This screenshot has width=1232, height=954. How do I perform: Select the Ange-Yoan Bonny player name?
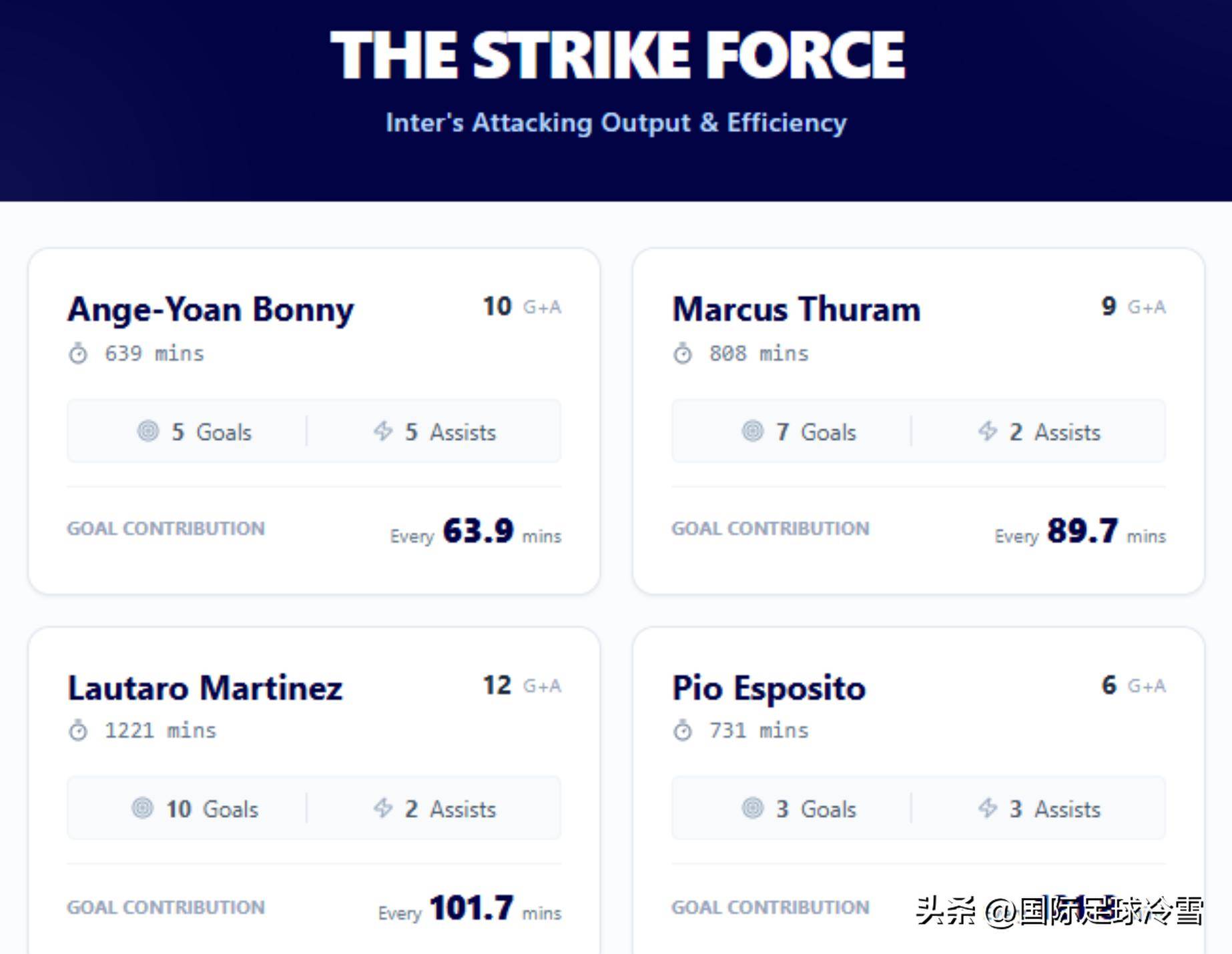coord(211,310)
